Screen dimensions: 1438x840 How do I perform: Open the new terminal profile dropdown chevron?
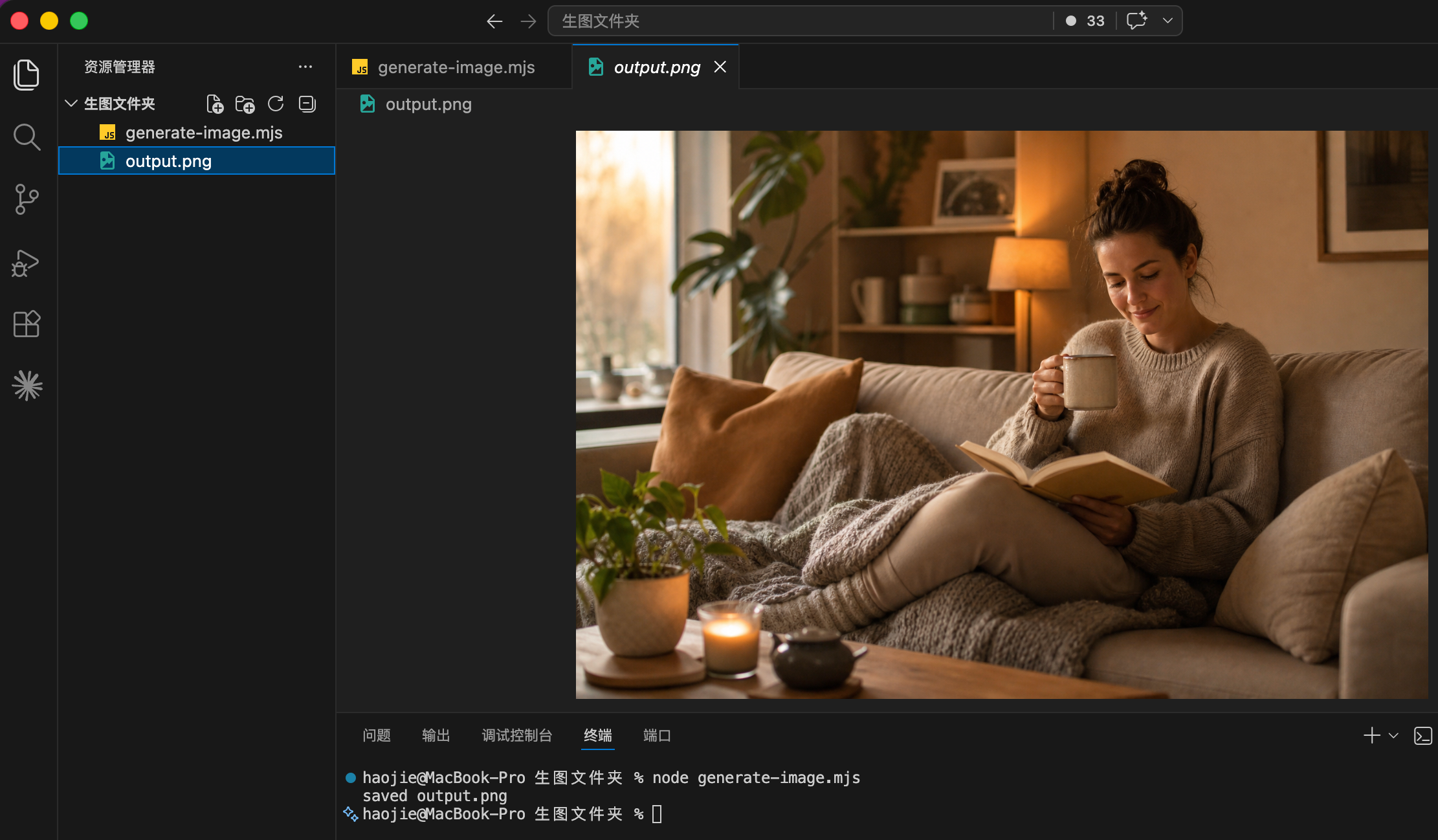pyautogui.click(x=1393, y=736)
